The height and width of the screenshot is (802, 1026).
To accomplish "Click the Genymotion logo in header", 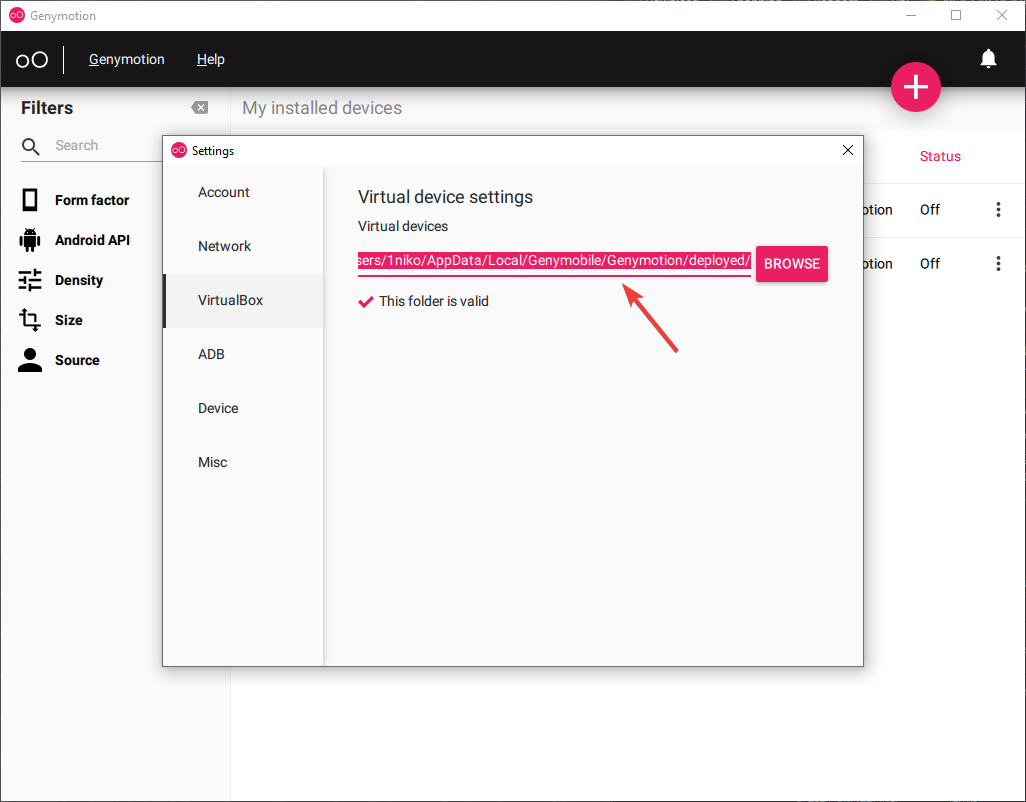I will point(32,60).
